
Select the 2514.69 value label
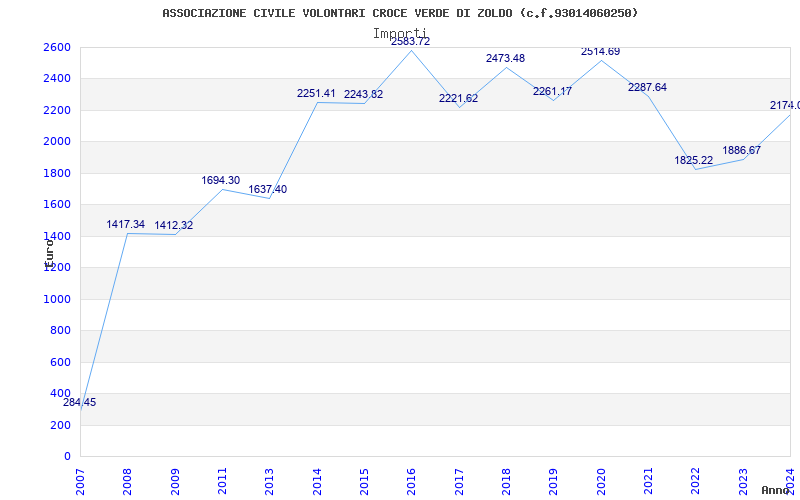(600, 52)
